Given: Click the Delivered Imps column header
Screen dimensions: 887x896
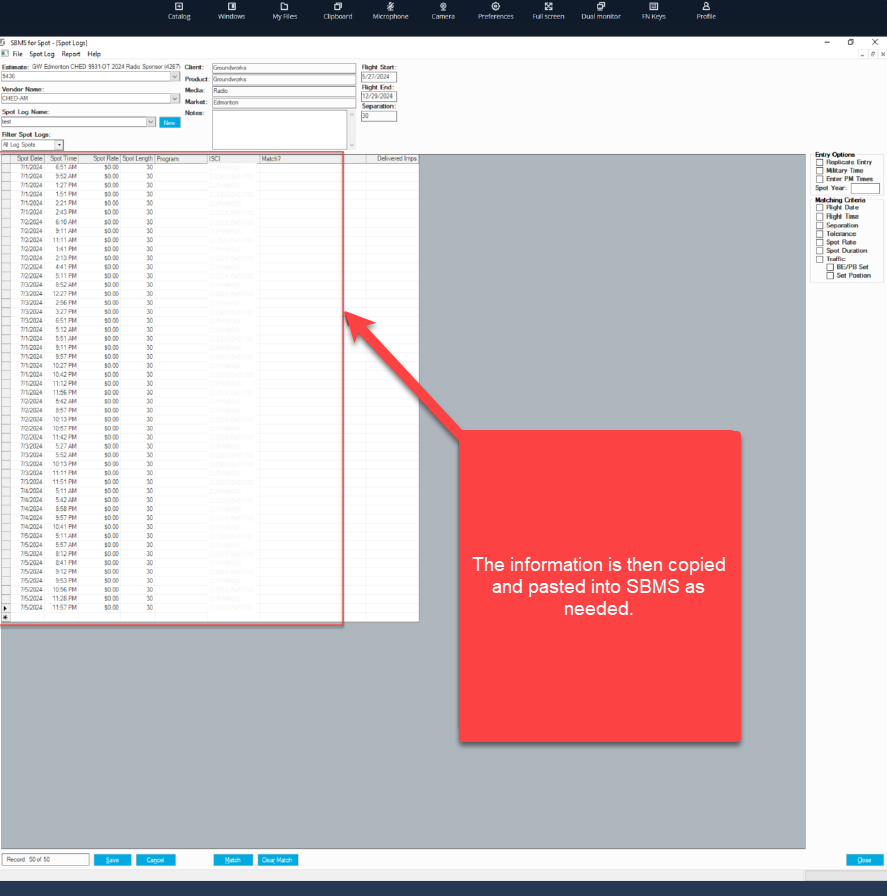Looking at the screenshot, I should (x=393, y=159).
